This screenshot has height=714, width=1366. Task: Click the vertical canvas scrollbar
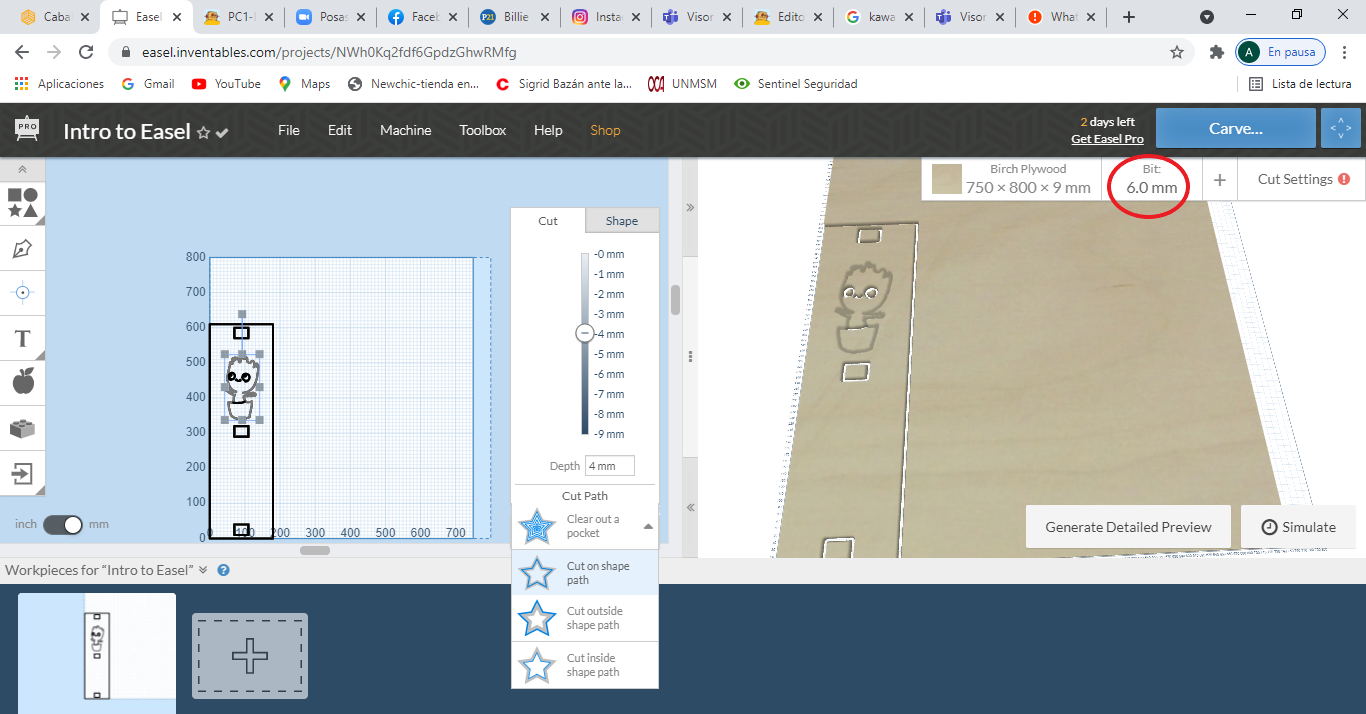675,300
